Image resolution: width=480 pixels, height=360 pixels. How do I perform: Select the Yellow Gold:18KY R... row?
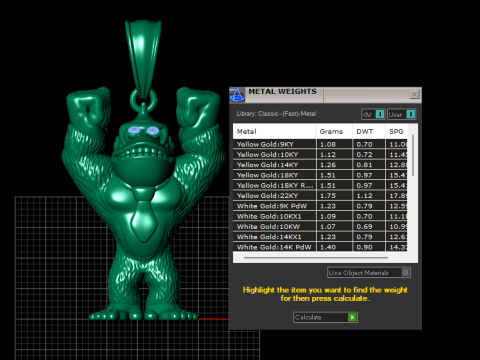(x=320, y=185)
